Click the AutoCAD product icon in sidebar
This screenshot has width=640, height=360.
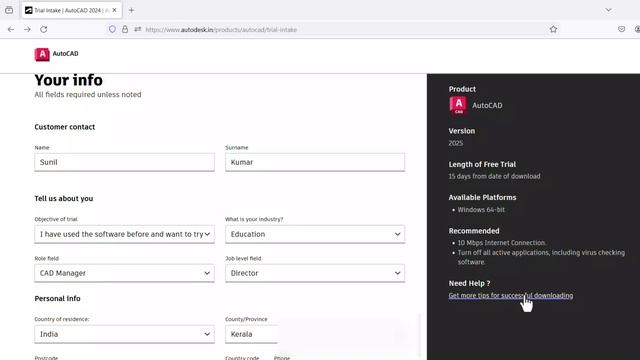pyautogui.click(x=458, y=106)
